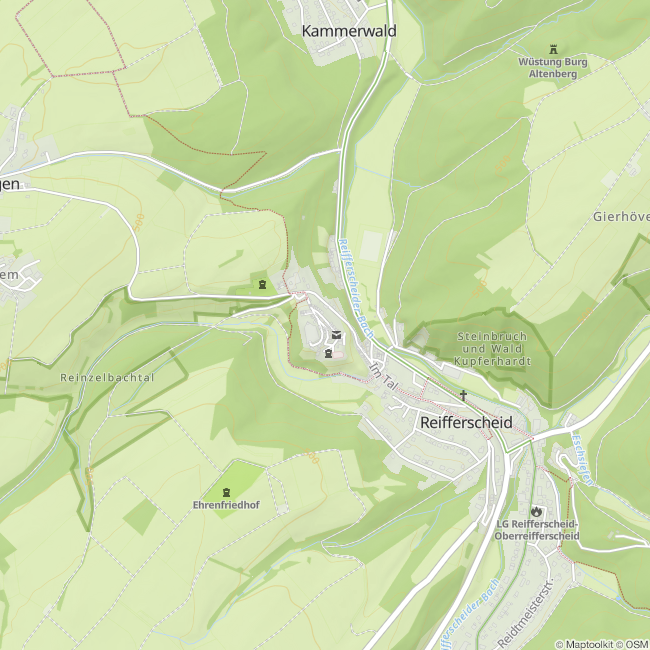Click the cemetery icon on the small green plot
Screen dimensions: 650x650
[x=262, y=284]
